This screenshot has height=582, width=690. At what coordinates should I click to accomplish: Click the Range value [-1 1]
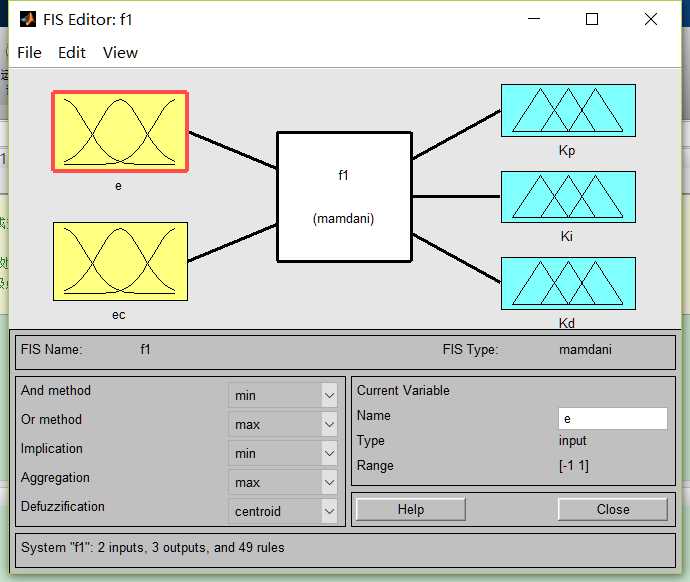coord(574,465)
